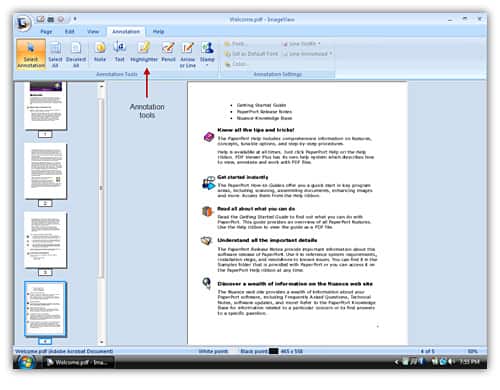Click the thumbnail panel scroll down arrow
Image resolution: width=500 pixels, height=390 pixels.
tap(102, 342)
